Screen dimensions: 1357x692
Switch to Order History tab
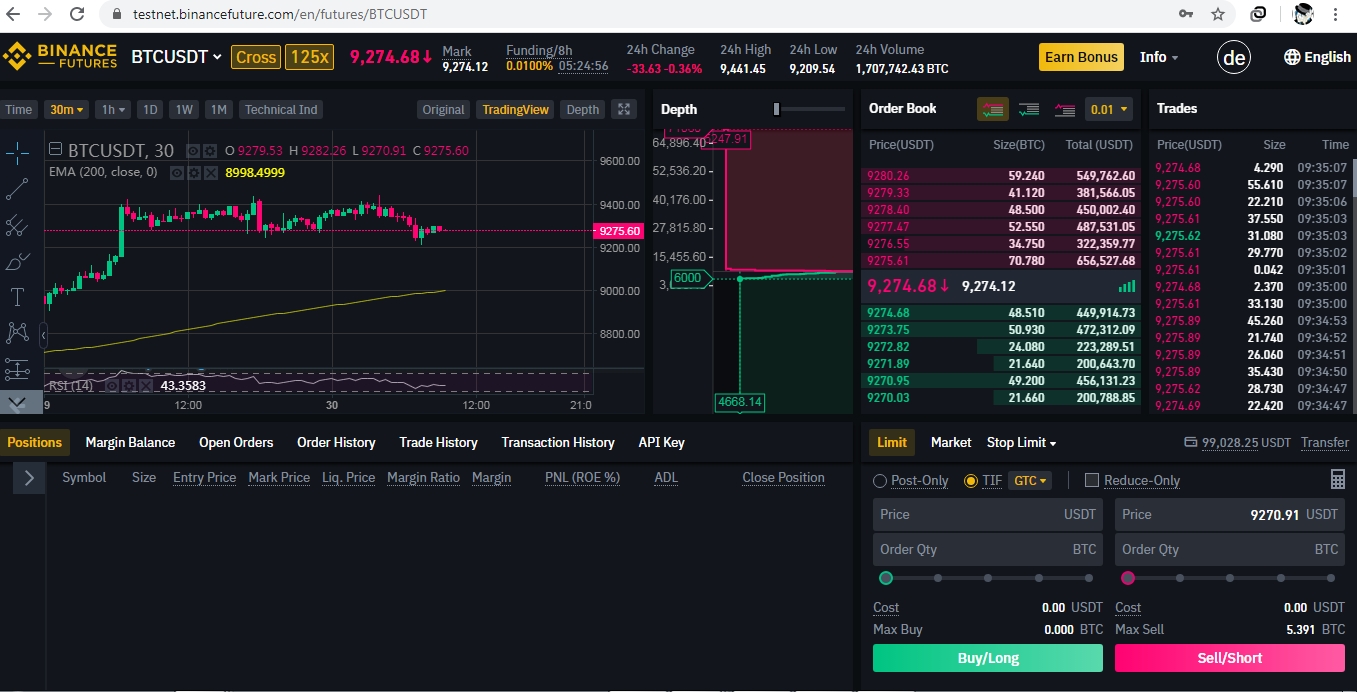point(336,442)
